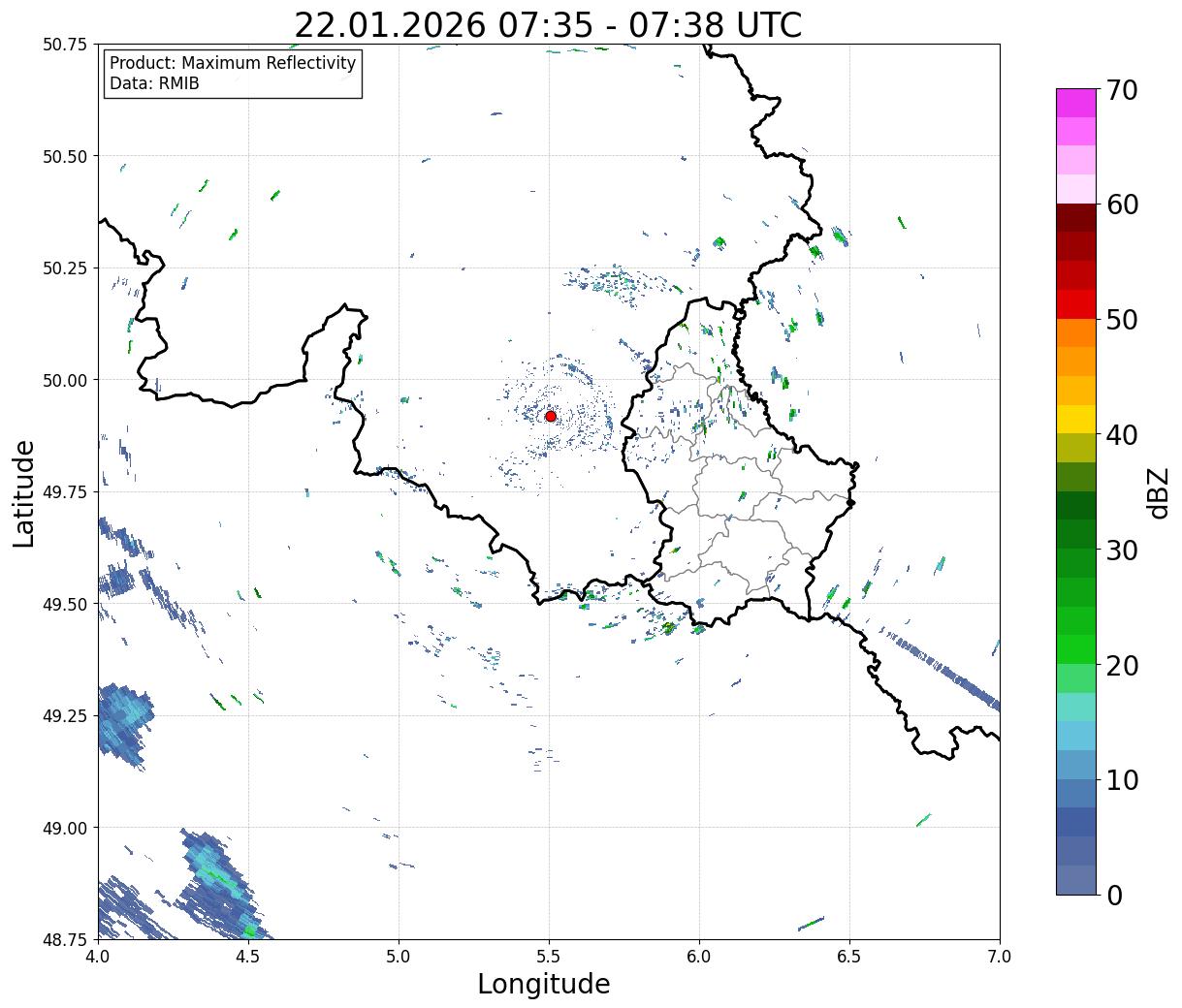The width and height of the screenshot is (1182, 1008).
Task: Click the colorbar tick label 10
Action: pyautogui.click(x=1121, y=779)
